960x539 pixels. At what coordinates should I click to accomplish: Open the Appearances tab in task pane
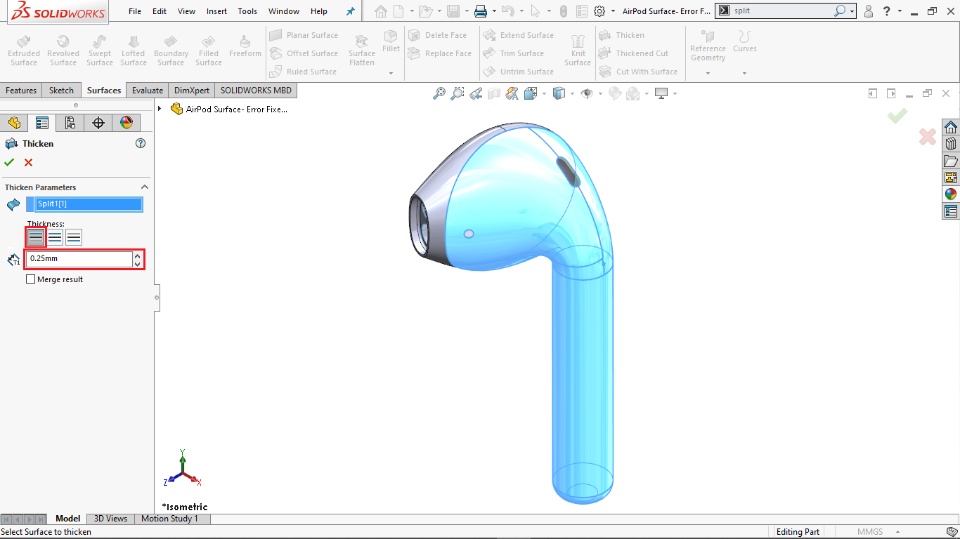point(950,194)
